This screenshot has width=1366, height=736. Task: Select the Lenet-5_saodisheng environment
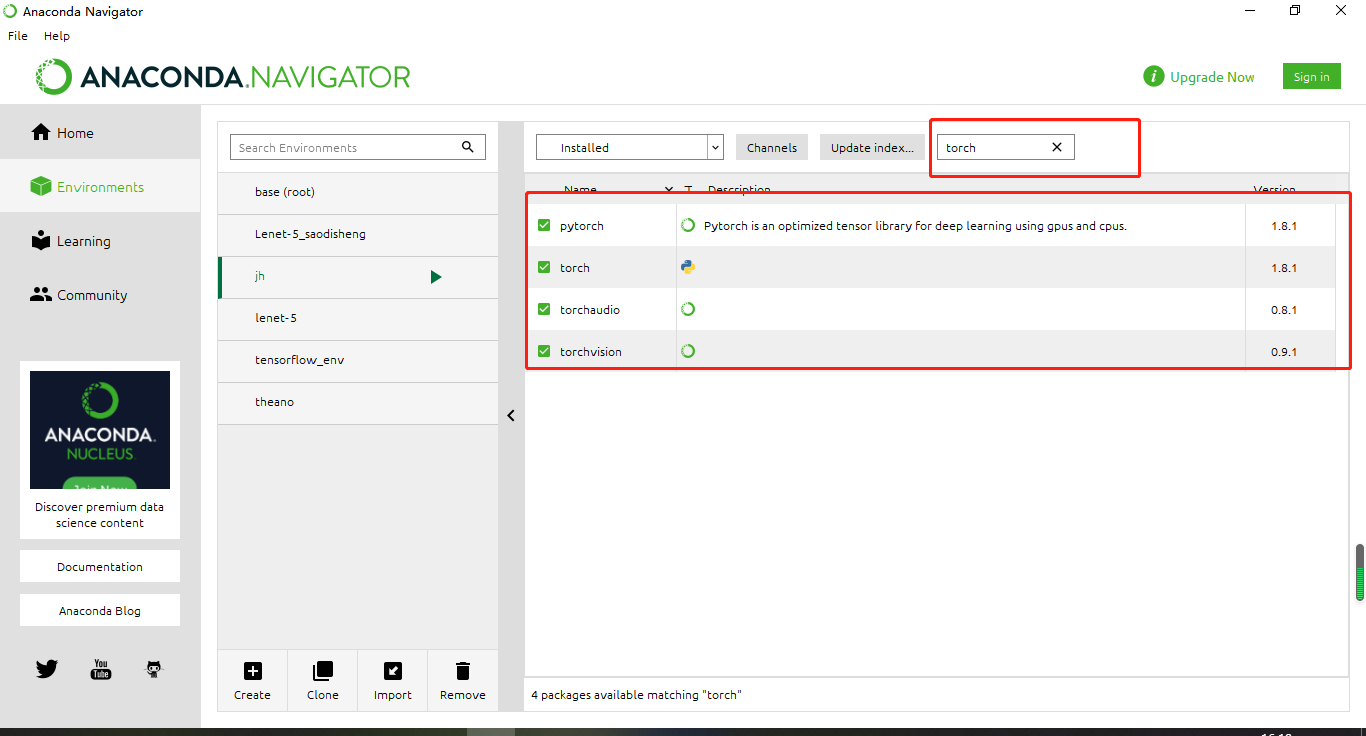358,234
